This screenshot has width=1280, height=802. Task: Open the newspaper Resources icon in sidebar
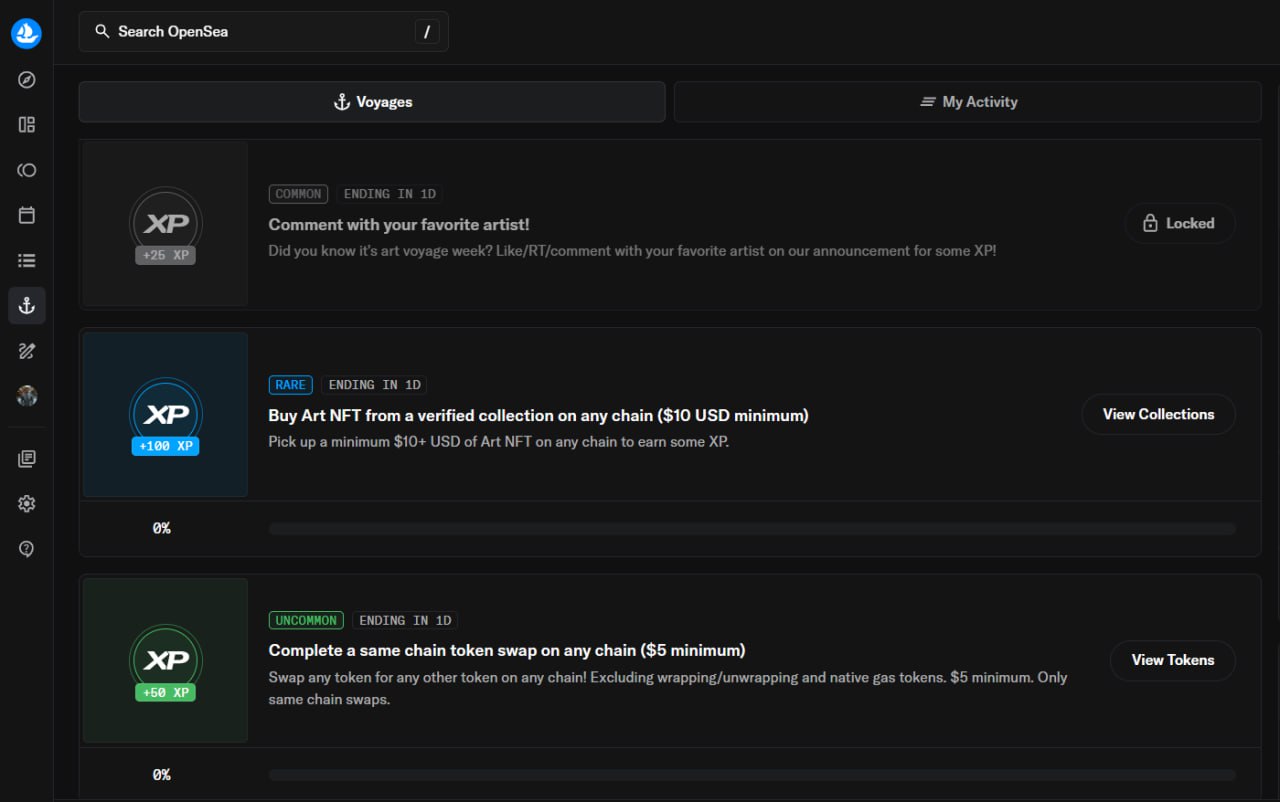tap(27, 459)
